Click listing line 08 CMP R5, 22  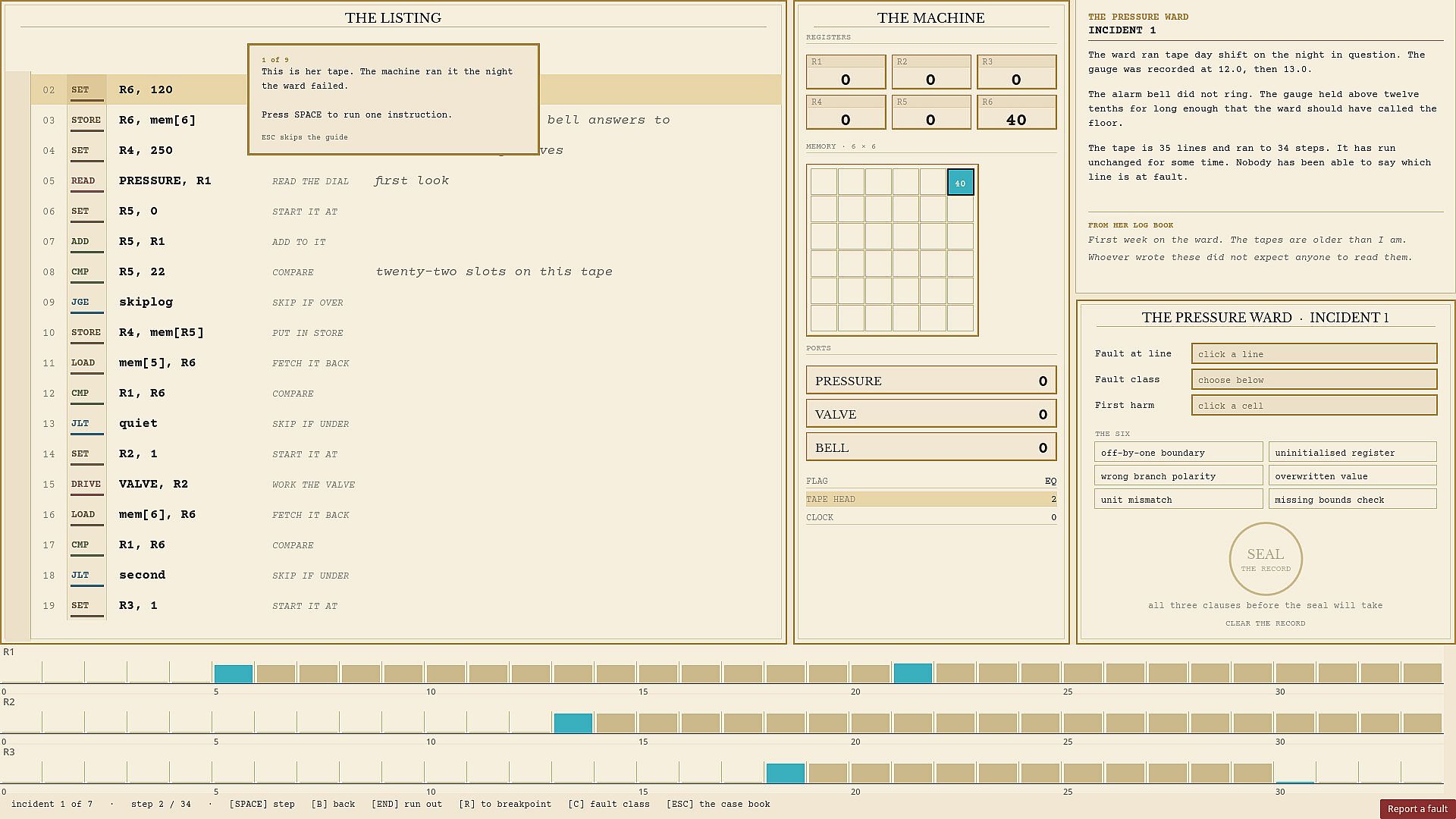click(406, 271)
